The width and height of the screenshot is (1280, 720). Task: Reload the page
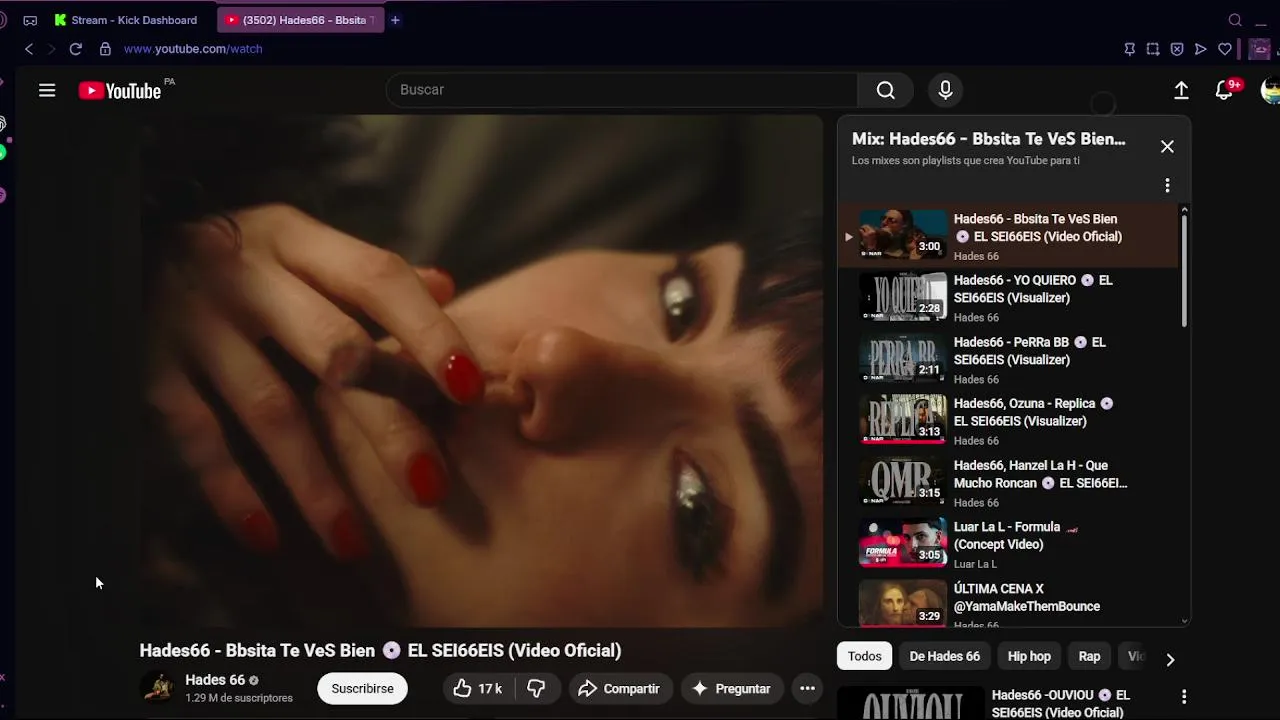tap(75, 48)
